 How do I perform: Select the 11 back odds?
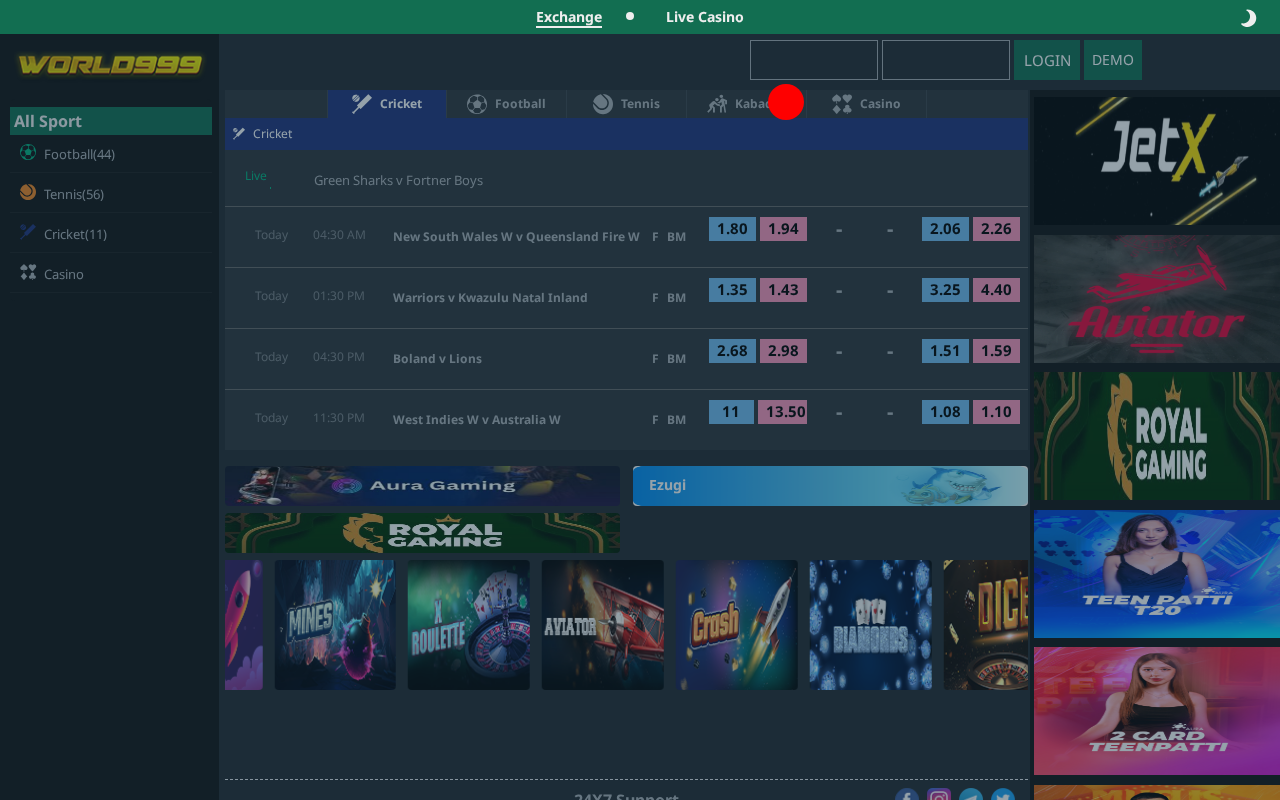coord(732,412)
